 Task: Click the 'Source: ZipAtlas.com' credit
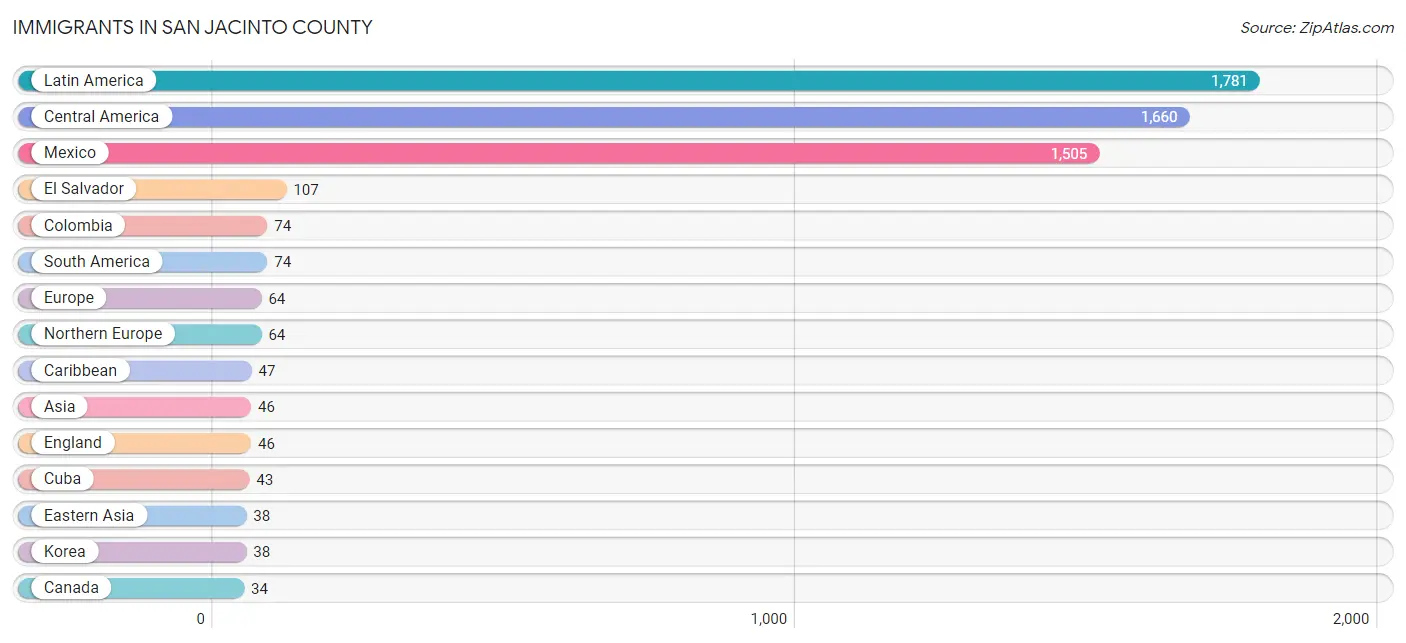pyautogui.click(x=1317, y=28)
